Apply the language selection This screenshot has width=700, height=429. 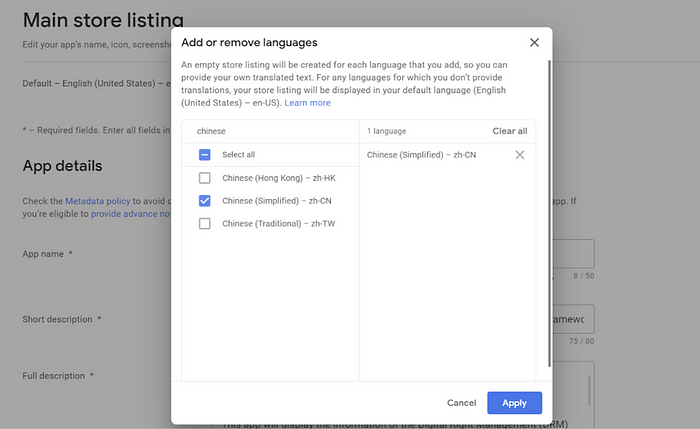pos(514,403)
